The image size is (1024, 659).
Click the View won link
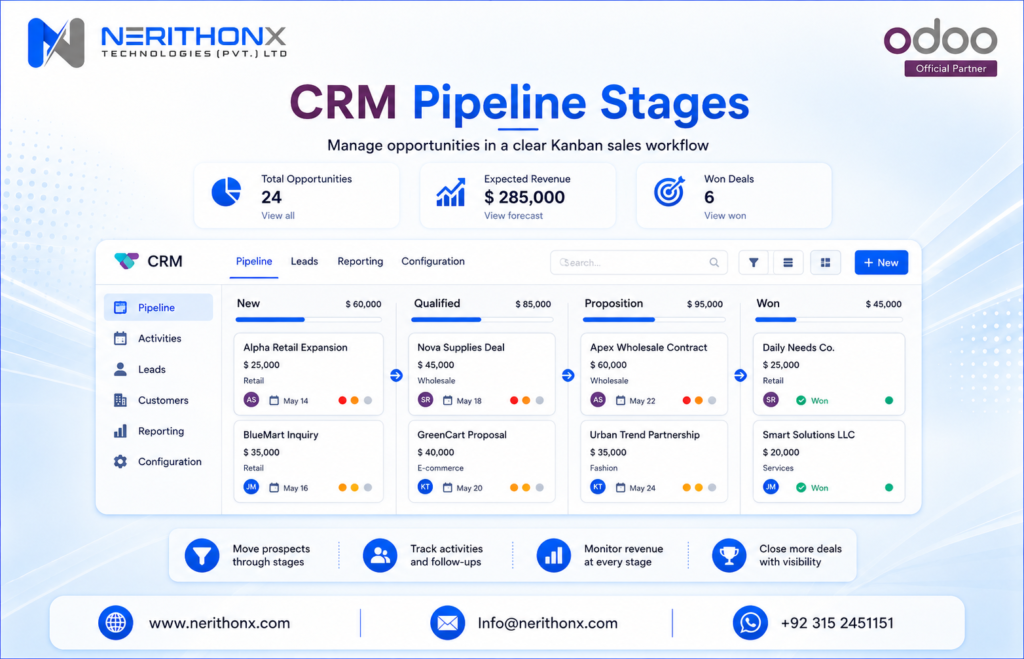tap(725, 216)
